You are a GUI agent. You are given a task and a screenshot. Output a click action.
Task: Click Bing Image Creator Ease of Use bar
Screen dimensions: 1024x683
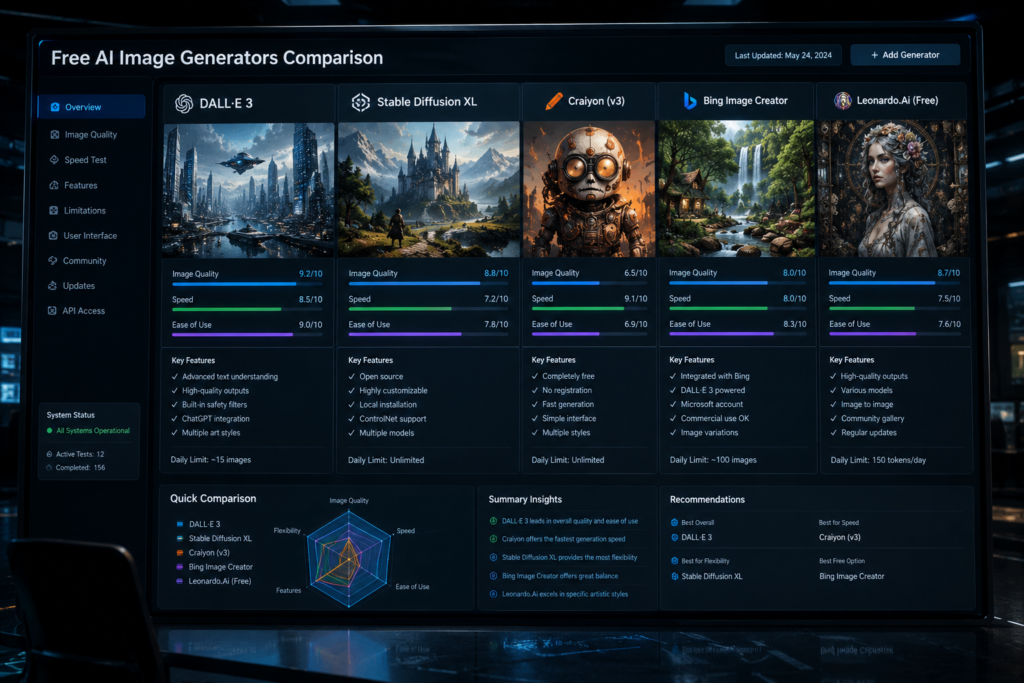click(x=737, y=334)
